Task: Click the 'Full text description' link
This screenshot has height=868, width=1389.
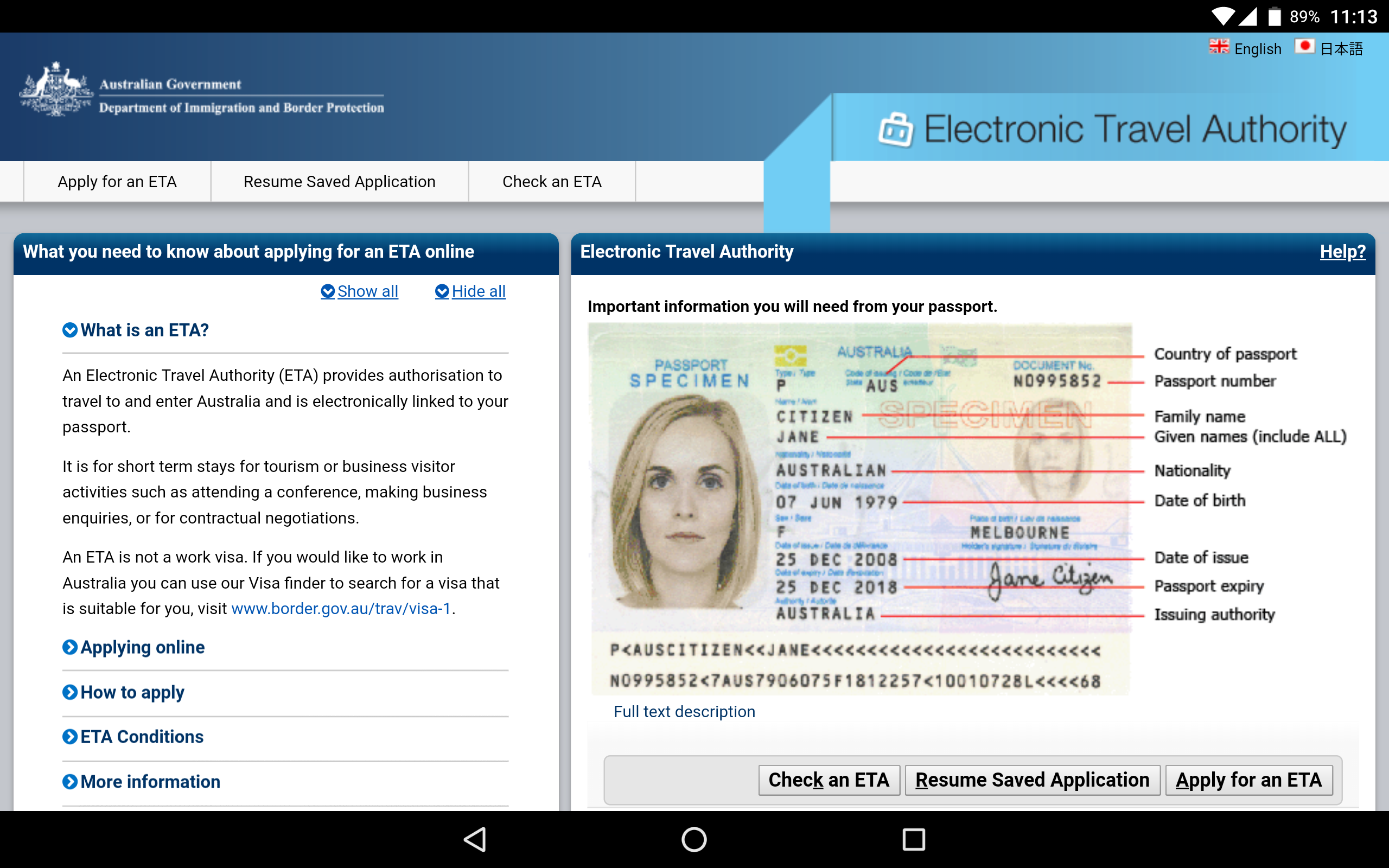Action: [x=684, y=712]
